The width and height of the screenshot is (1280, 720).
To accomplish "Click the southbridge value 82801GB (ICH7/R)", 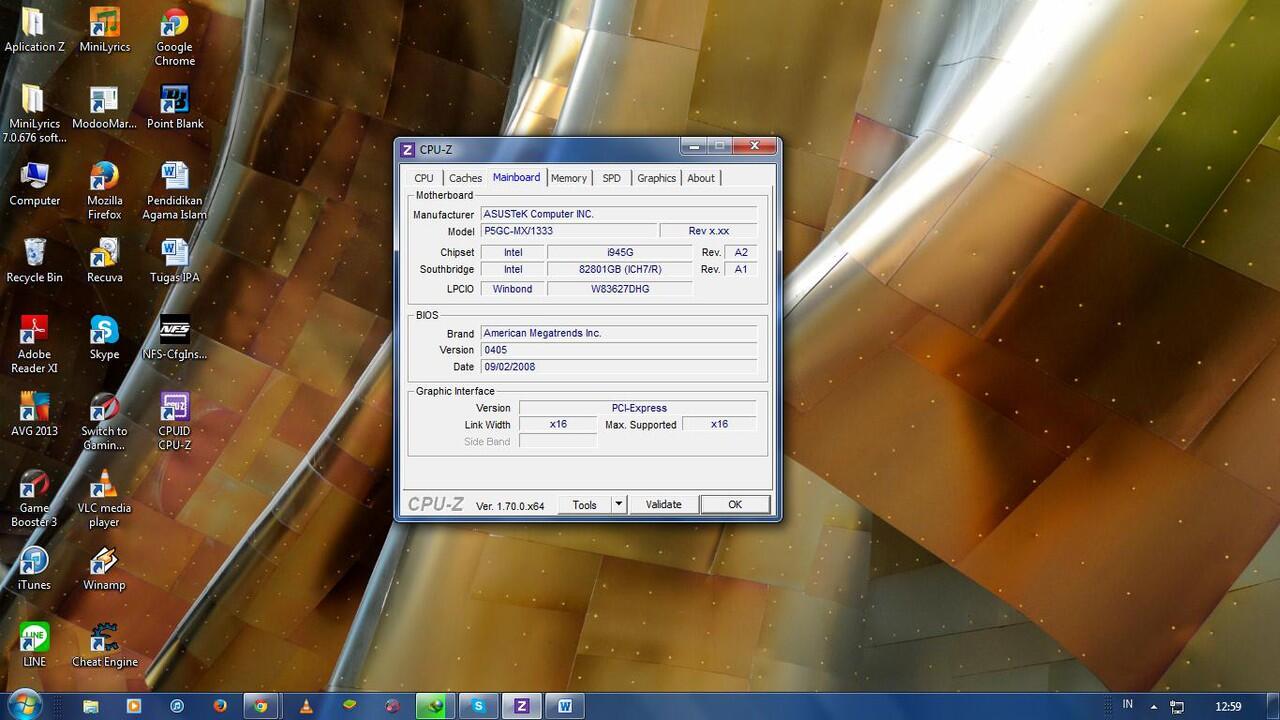I will (619, 269).
